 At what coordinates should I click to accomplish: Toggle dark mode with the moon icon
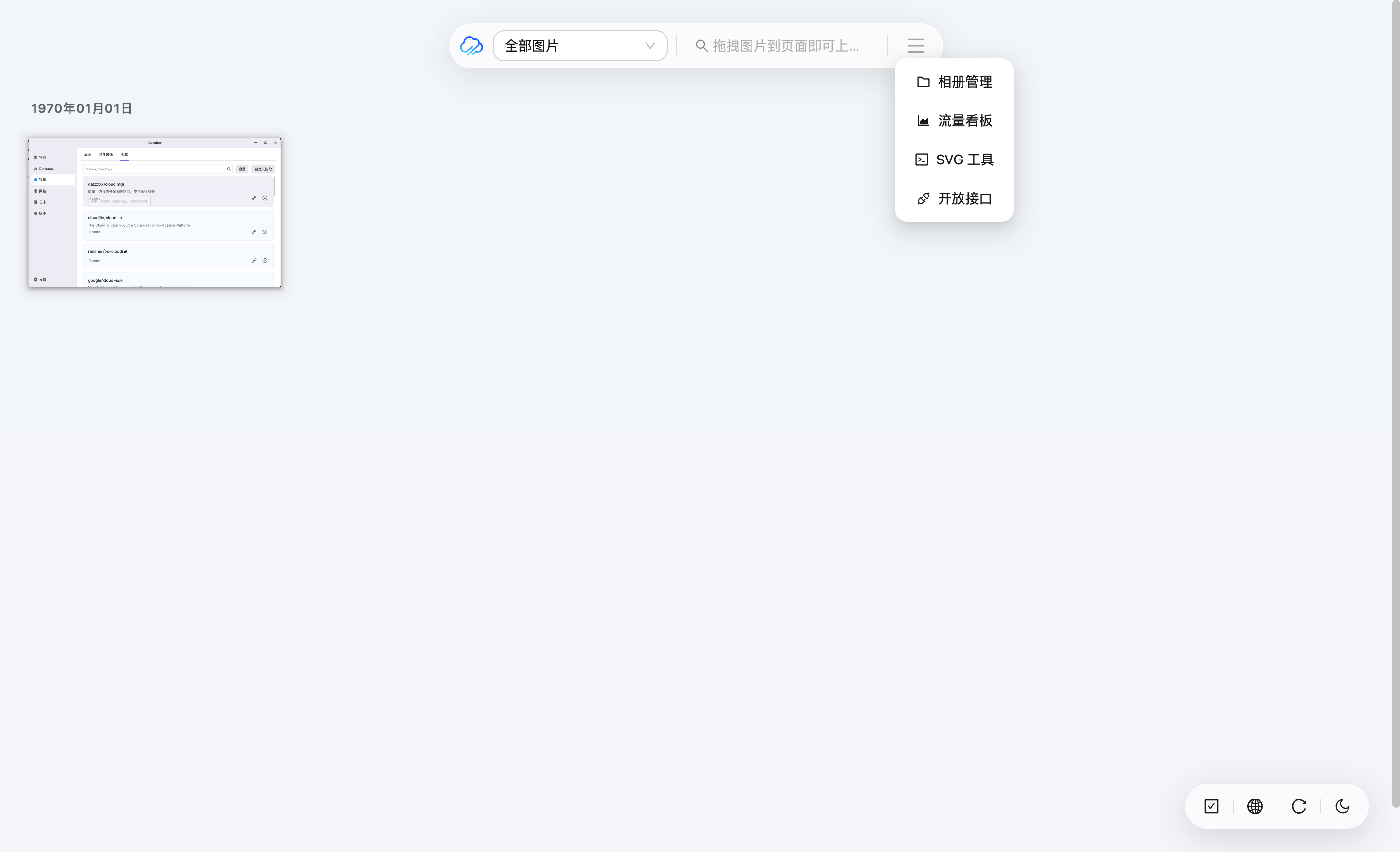point(1343,806)
